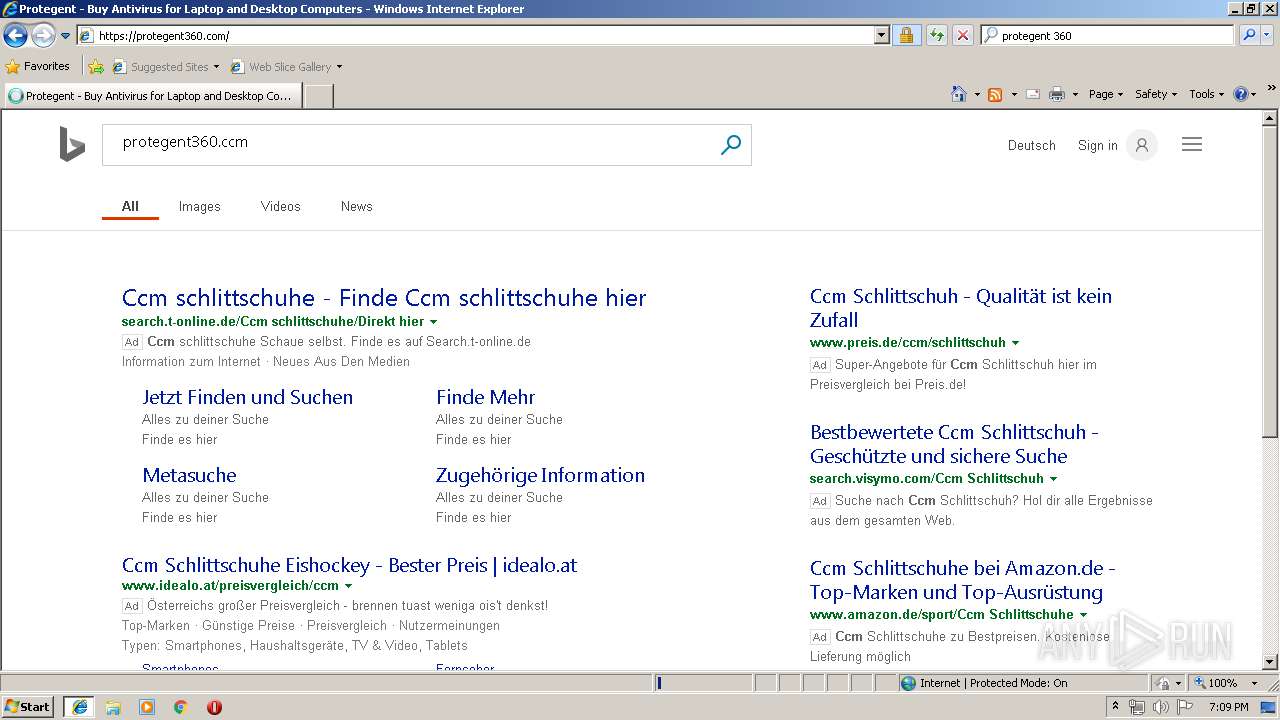Run search with IE magnifier button

[x=1248, y=35]
